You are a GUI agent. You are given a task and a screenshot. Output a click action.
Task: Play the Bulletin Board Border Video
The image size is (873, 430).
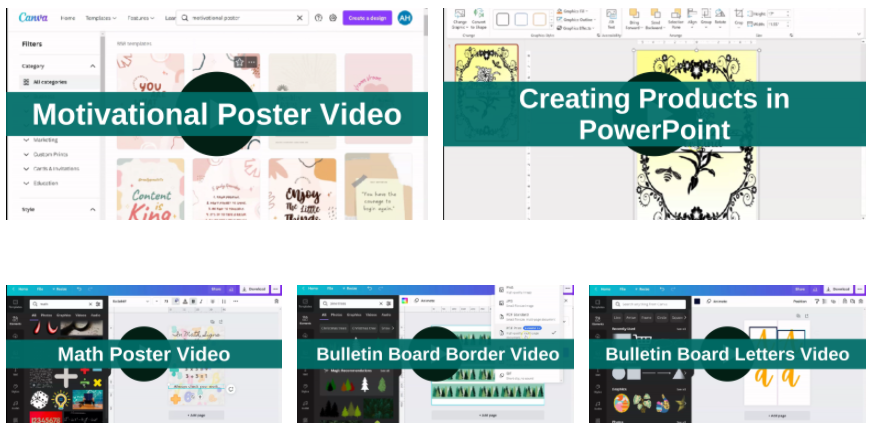435,354
